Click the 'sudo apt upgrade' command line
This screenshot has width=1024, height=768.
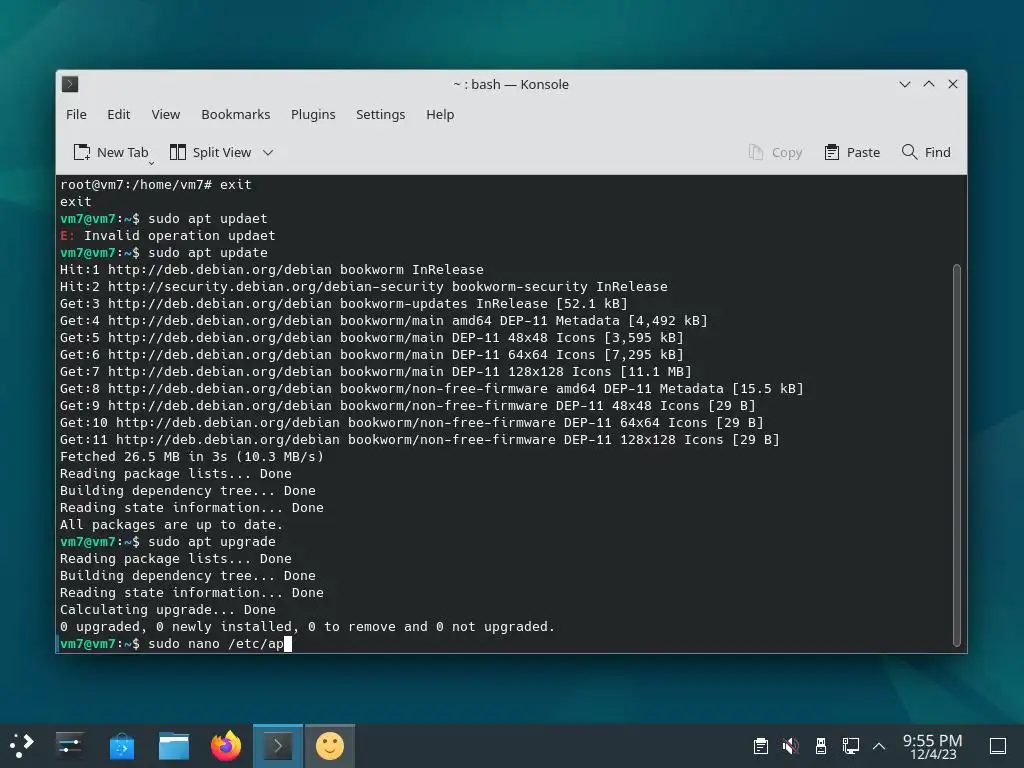click(167, 541)
